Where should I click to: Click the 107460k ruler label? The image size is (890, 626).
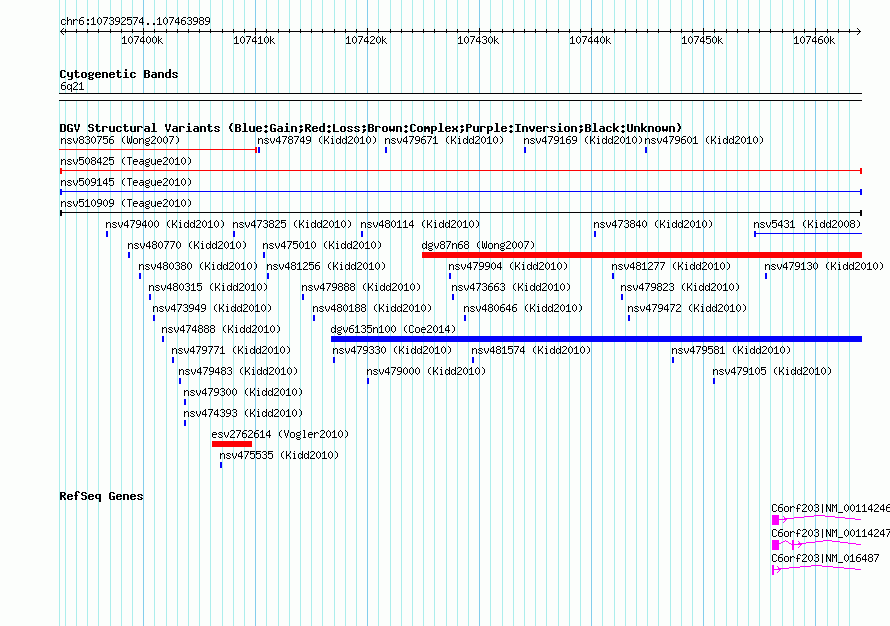click(814, 40)
